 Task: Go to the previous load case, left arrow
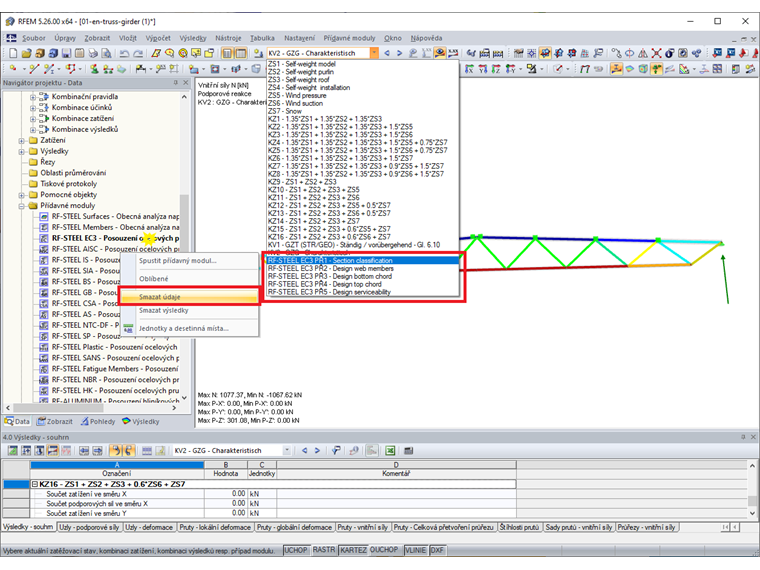pyautogui.click(x=387, y=53)
